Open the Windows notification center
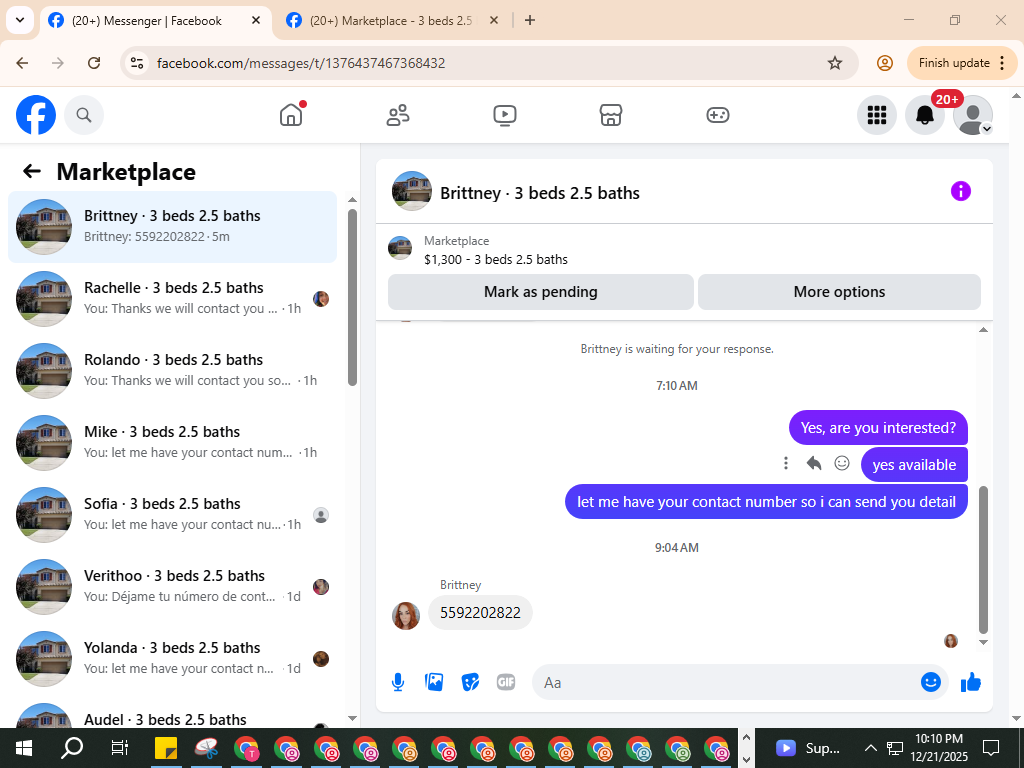Image resolution: width=1024 pixels, height=768 pixels. pyautogui.click(x=991, y=748)
